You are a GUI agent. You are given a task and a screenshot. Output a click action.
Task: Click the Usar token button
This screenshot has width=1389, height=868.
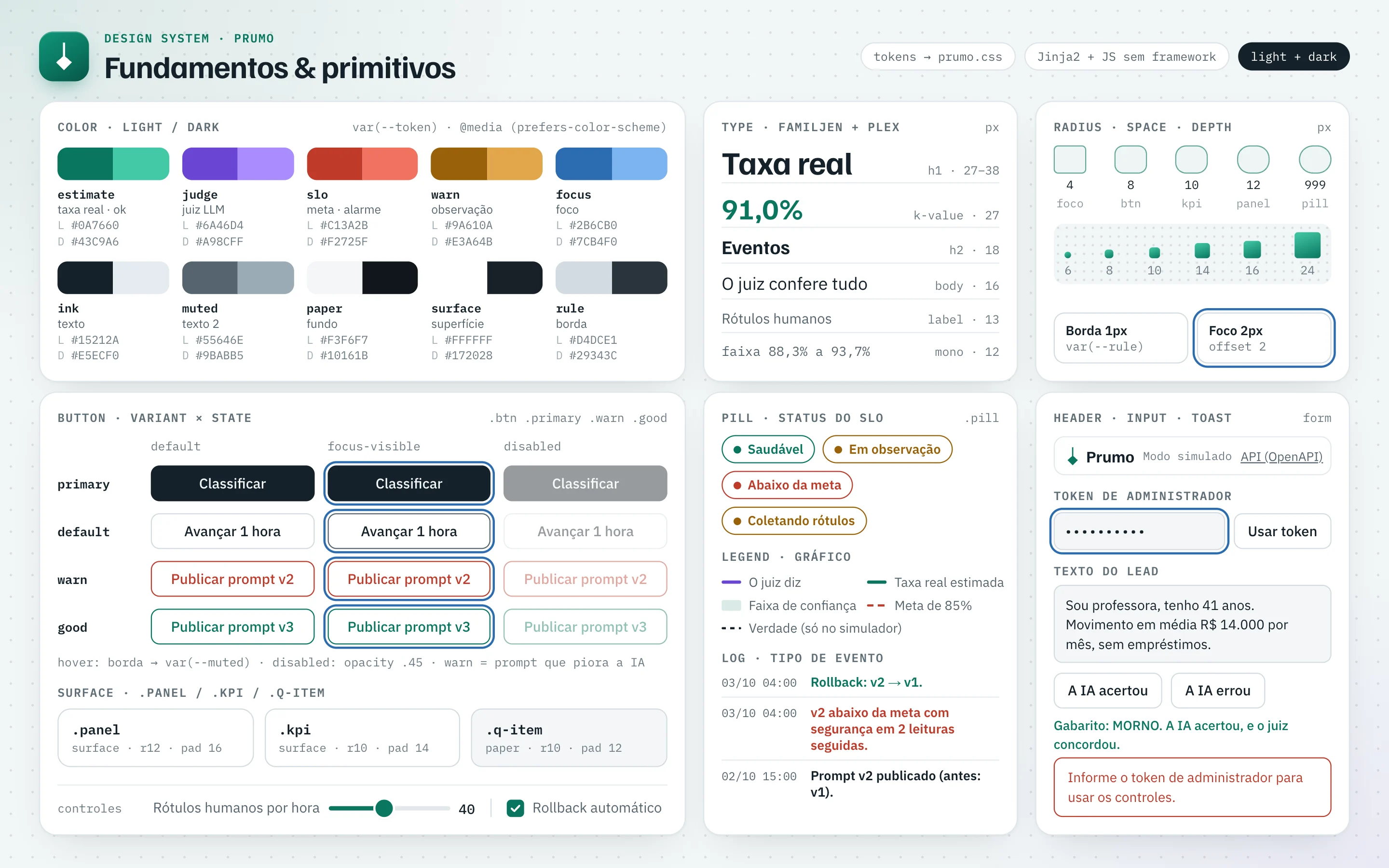pos(1281,531)
